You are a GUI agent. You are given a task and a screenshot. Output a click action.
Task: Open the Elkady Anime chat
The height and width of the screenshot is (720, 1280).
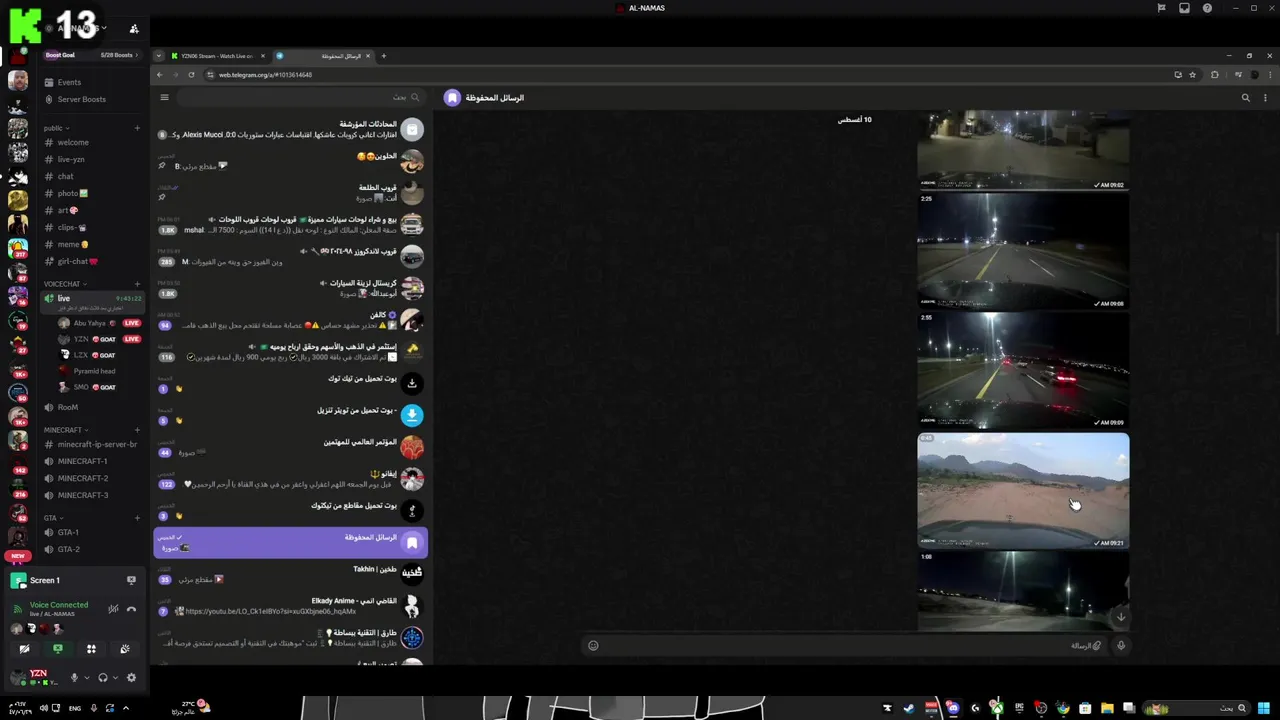[290, 606]
